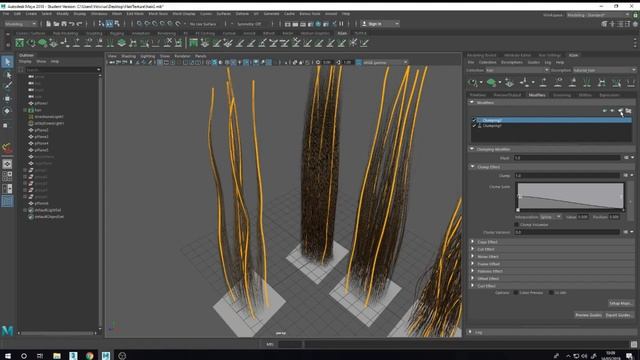The height and width of the screenshot is (360, 640).
Task: Click green hair strands icon in XGen toolbar
Action: click(x=587, y=83)
